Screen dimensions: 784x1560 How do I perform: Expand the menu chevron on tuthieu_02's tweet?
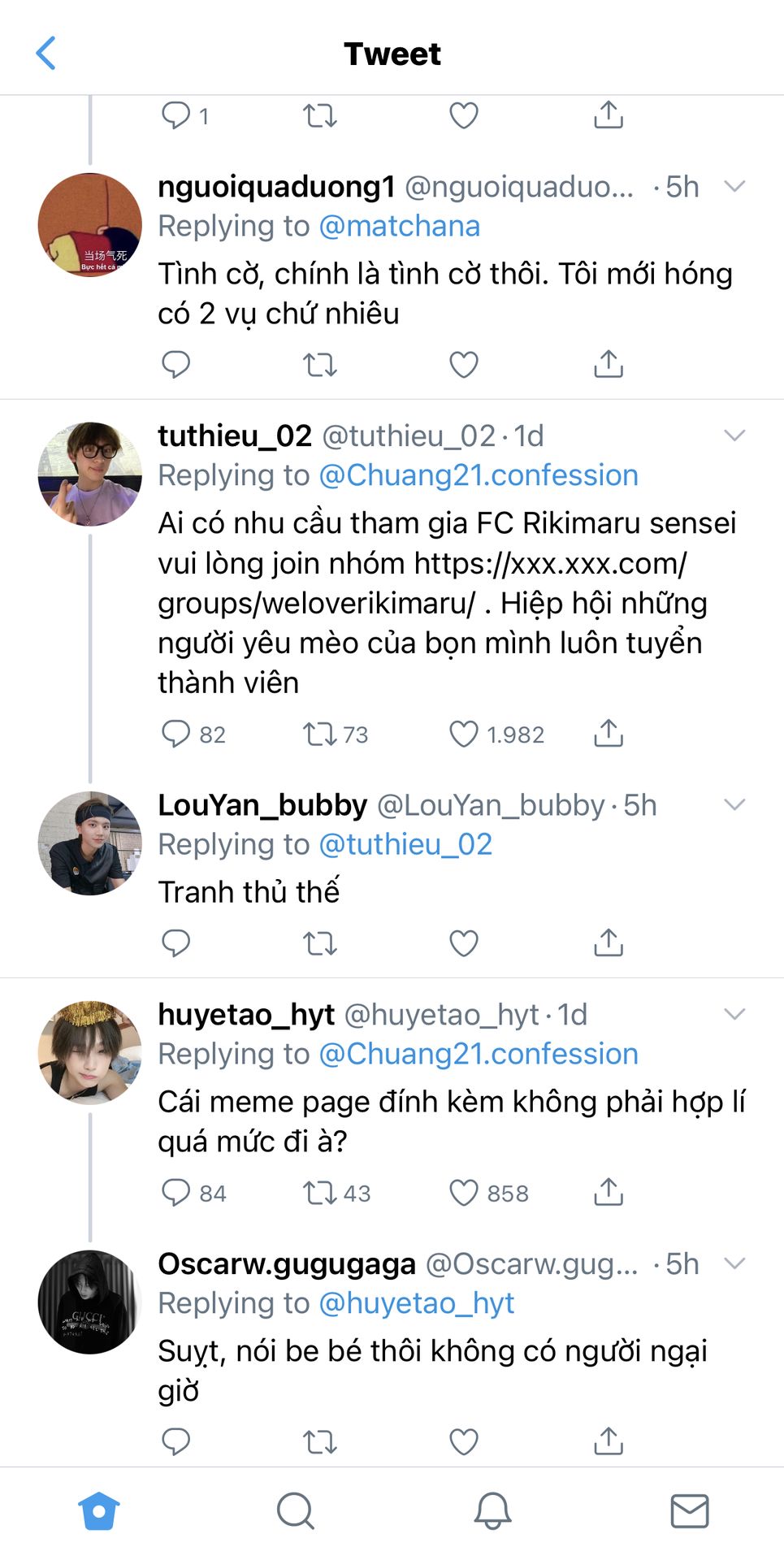(734, 436)
